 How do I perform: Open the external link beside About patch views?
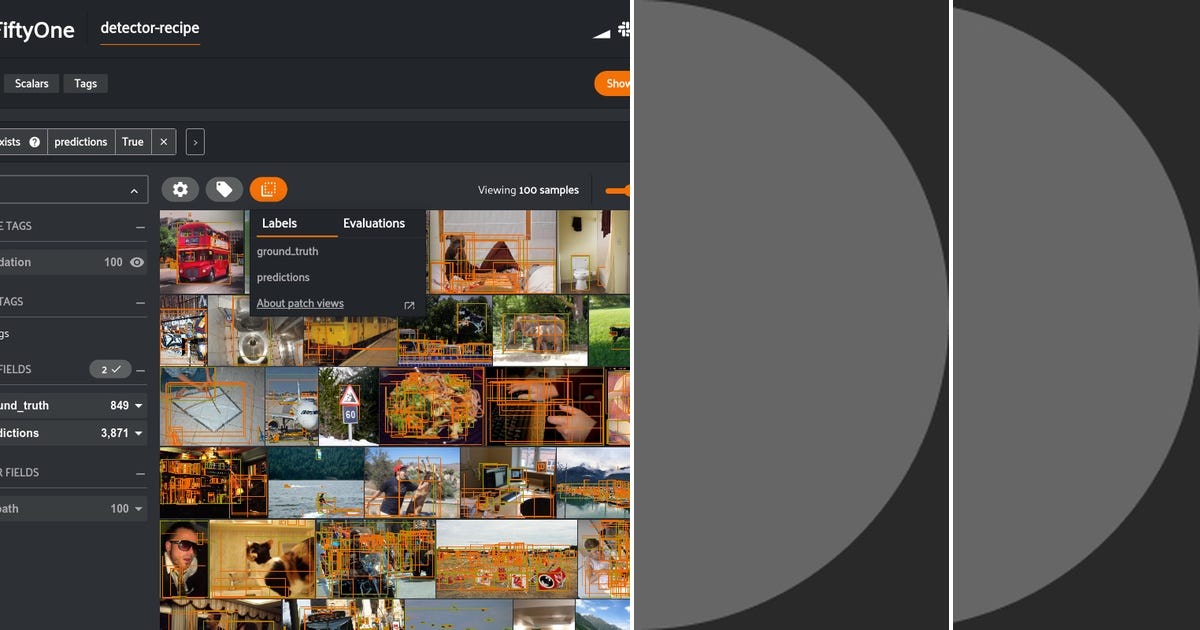(409, 303)
